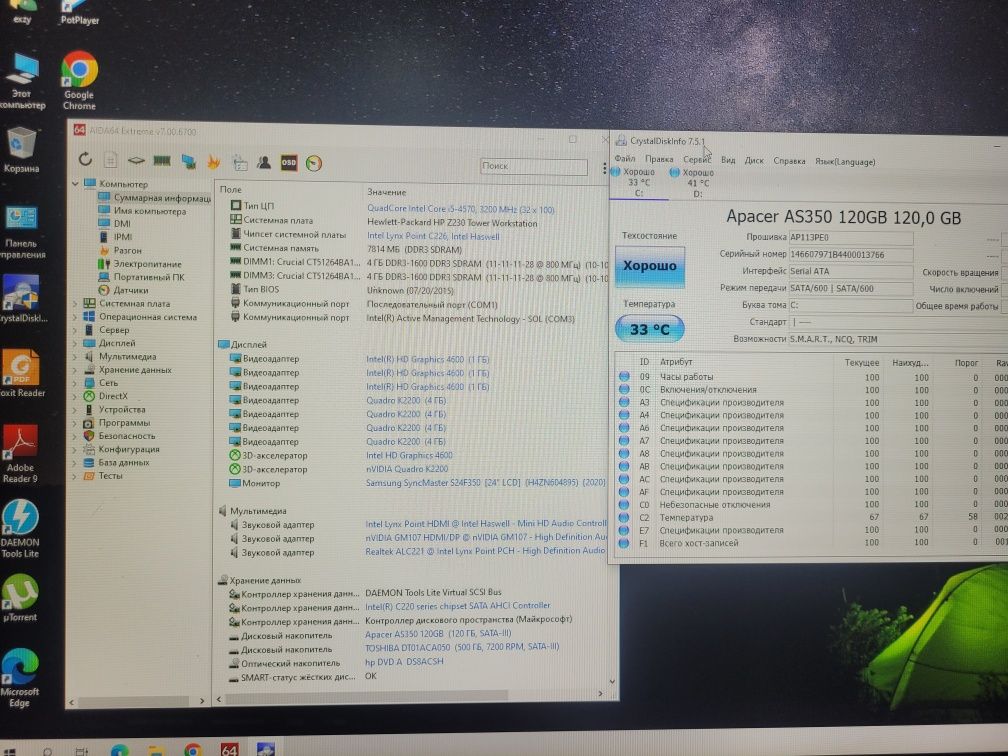Image resolution: width=1008 pixels, height=756 pixels.
Task: Click the Chrome icon in the taskbar
Action: point(193,750)
